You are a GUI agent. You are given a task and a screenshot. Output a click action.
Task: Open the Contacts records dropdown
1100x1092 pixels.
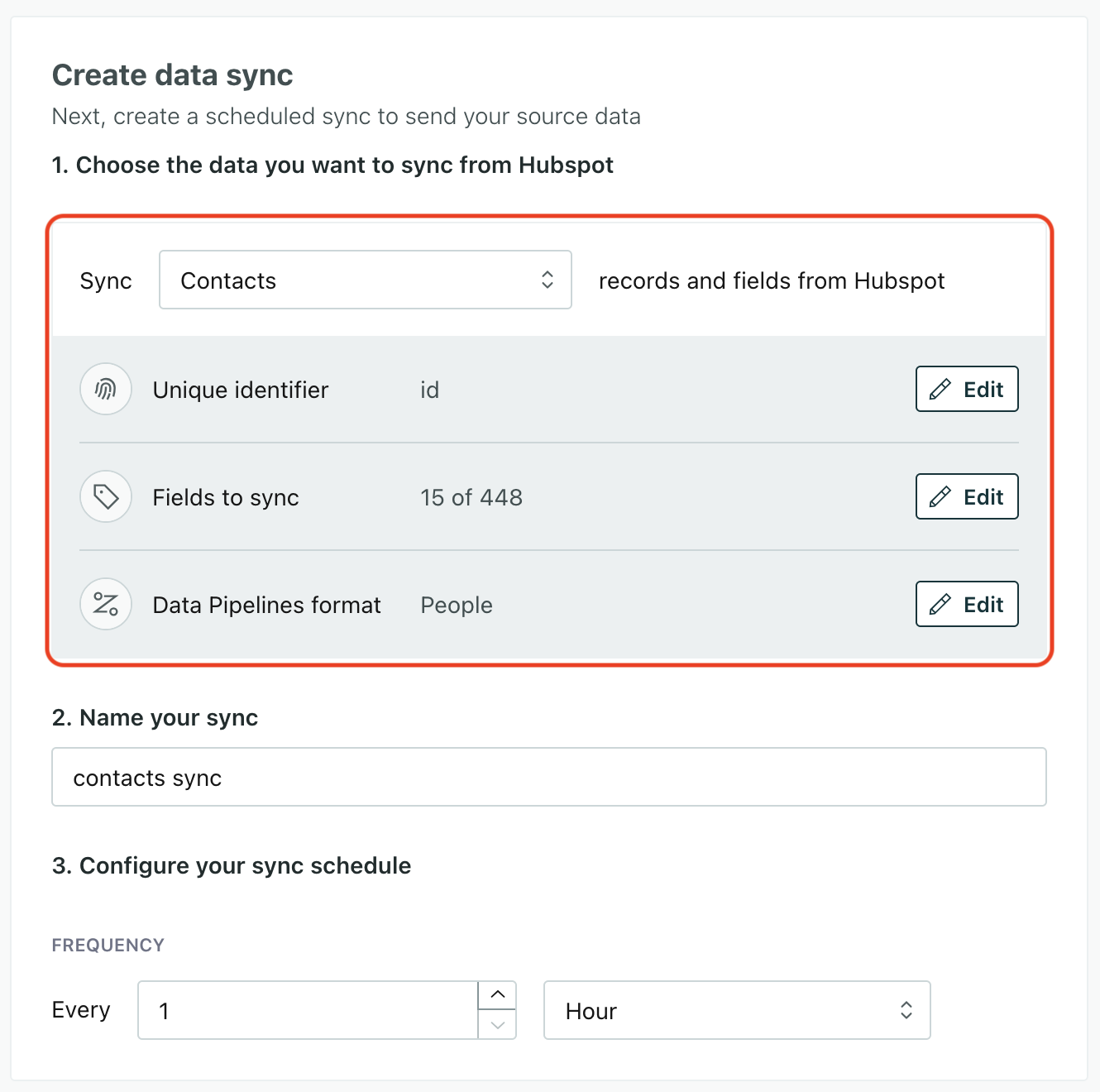(x=365, y=280)
